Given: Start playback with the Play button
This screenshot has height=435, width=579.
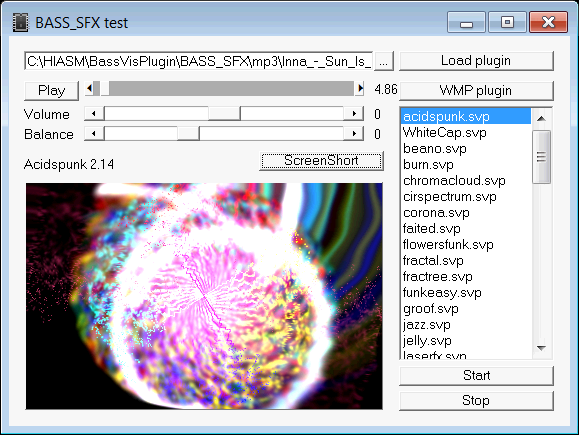Looking at the screenshot, I should [51, 91].
